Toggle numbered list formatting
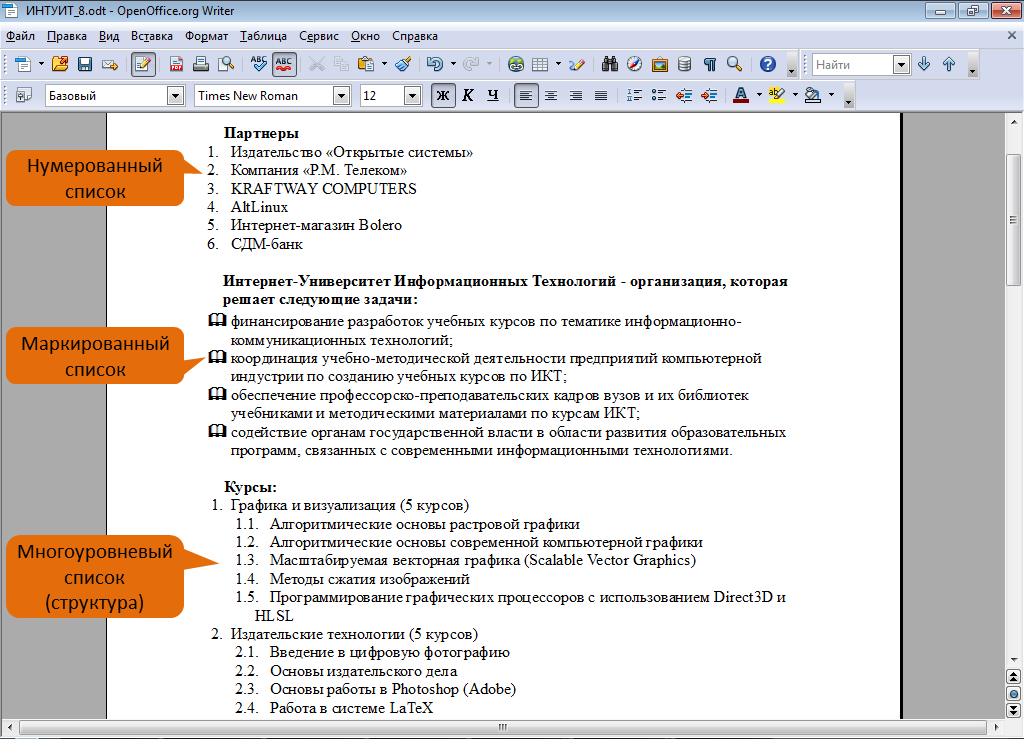The image size is (1024, 739). (634, 95)
